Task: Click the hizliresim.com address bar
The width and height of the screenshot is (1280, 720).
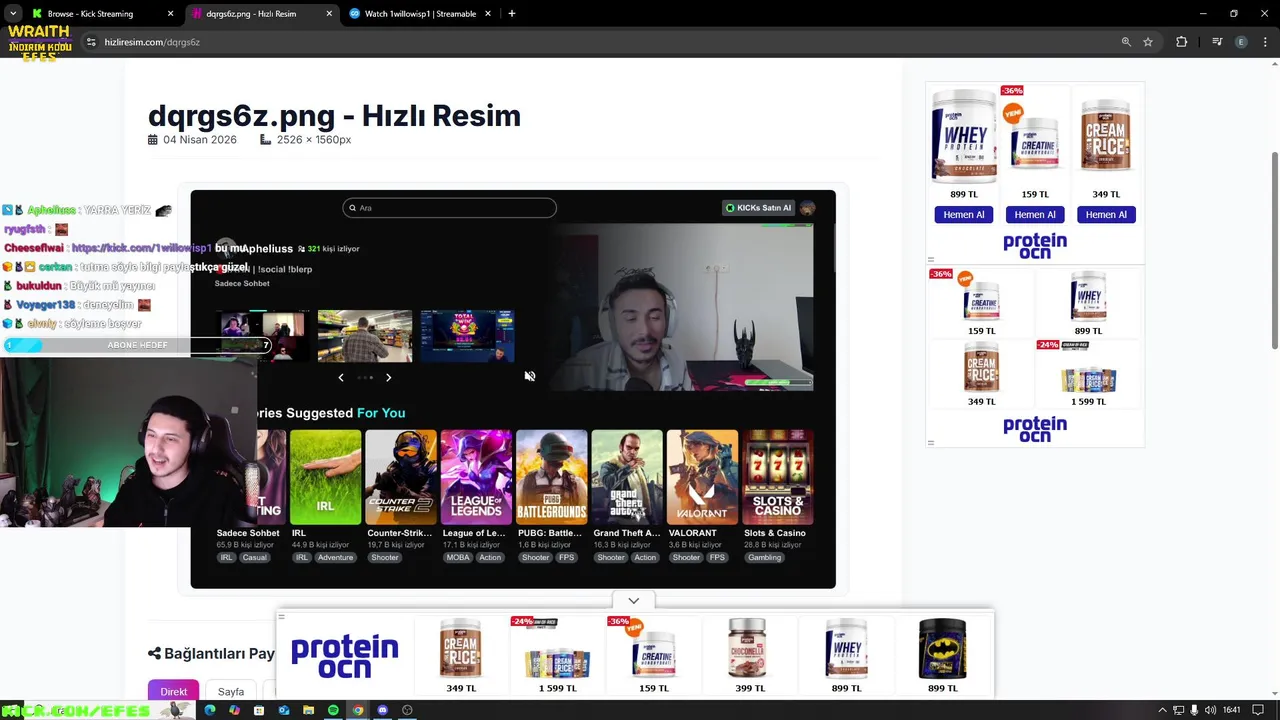Action: pyautogui.click(x=600, y=42)
